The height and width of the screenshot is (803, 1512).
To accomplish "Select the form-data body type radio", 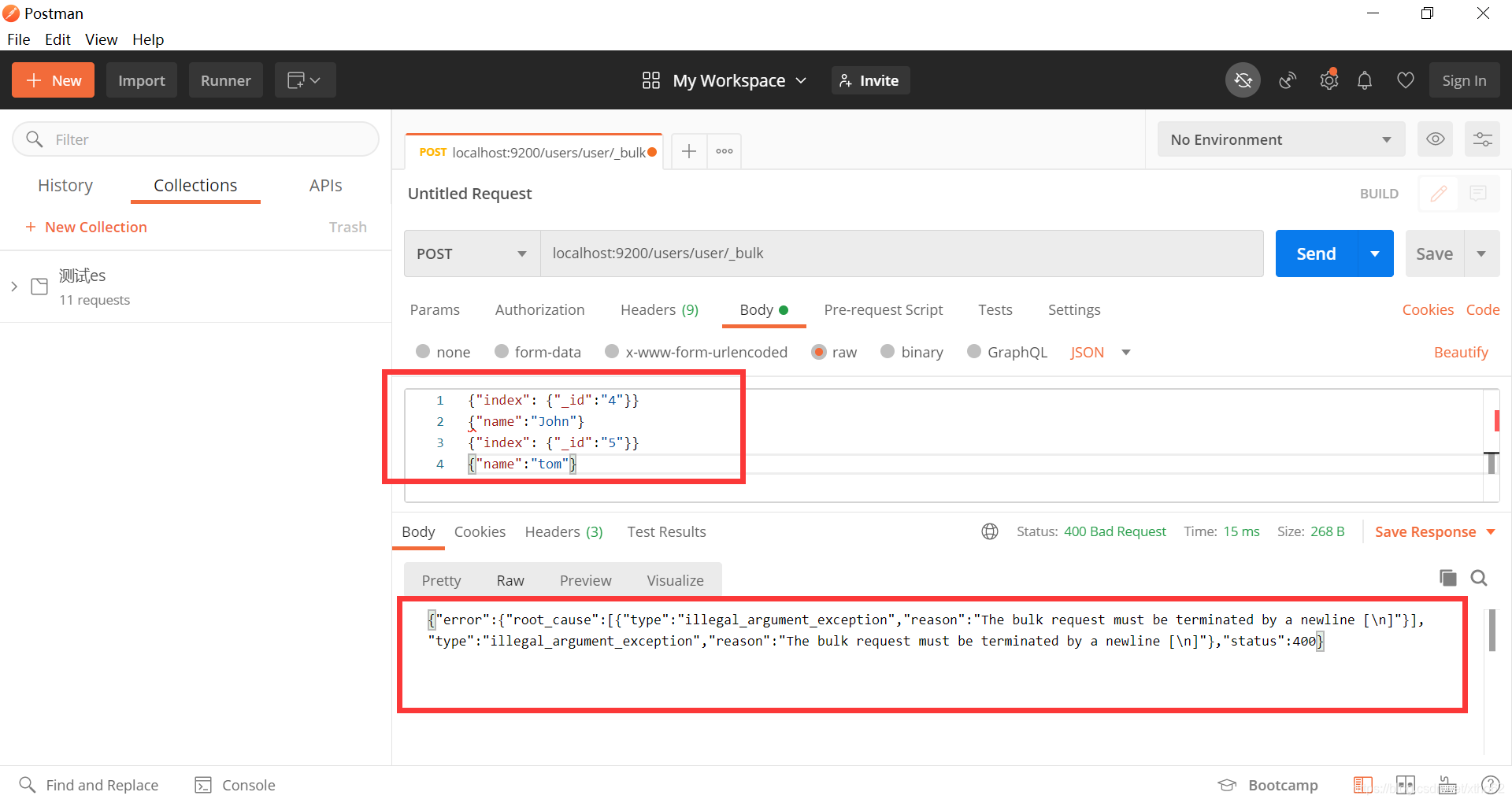I will (x=502, y=352).
